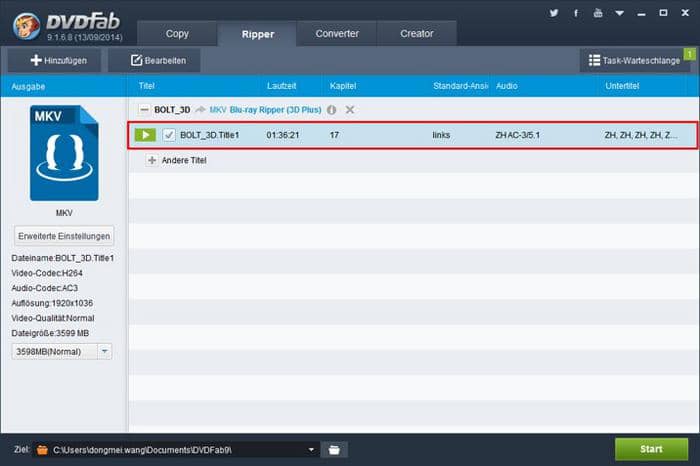The height and width of the screenshot is (466, 700).
Task: Open the Twitter link icon
Action: [x=554, y=13]
